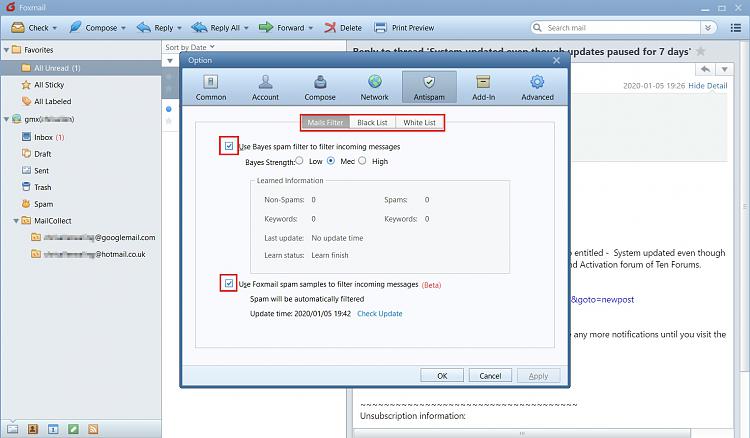This screenshot has height=438, width=750.
Task: Open the Network globe options icon
Action: tap(375, 82)
